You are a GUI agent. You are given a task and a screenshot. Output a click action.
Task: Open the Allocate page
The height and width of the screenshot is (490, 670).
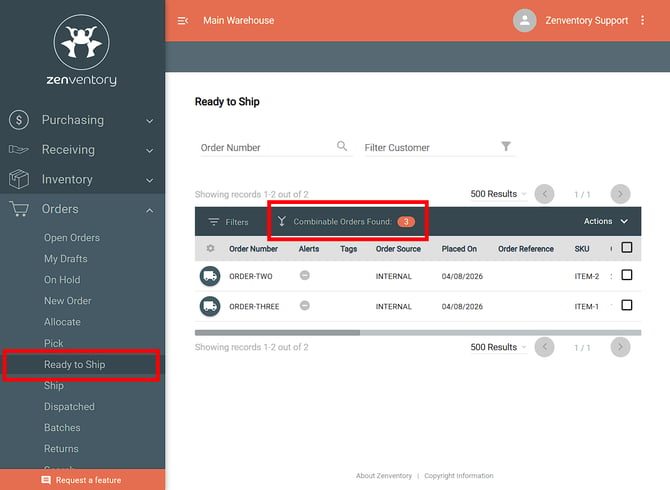coord(62,322)
